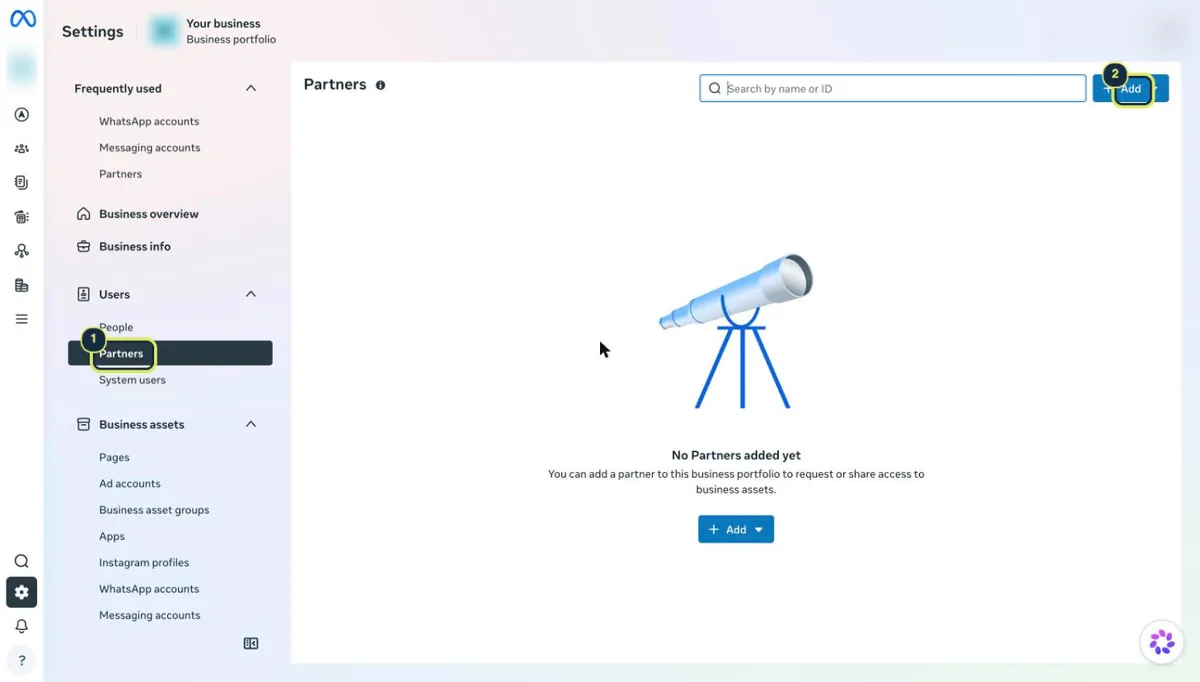The image size is (1200, 682).
Task: Open the connected nodes icon in left rail
Action: tap(22, 251)
